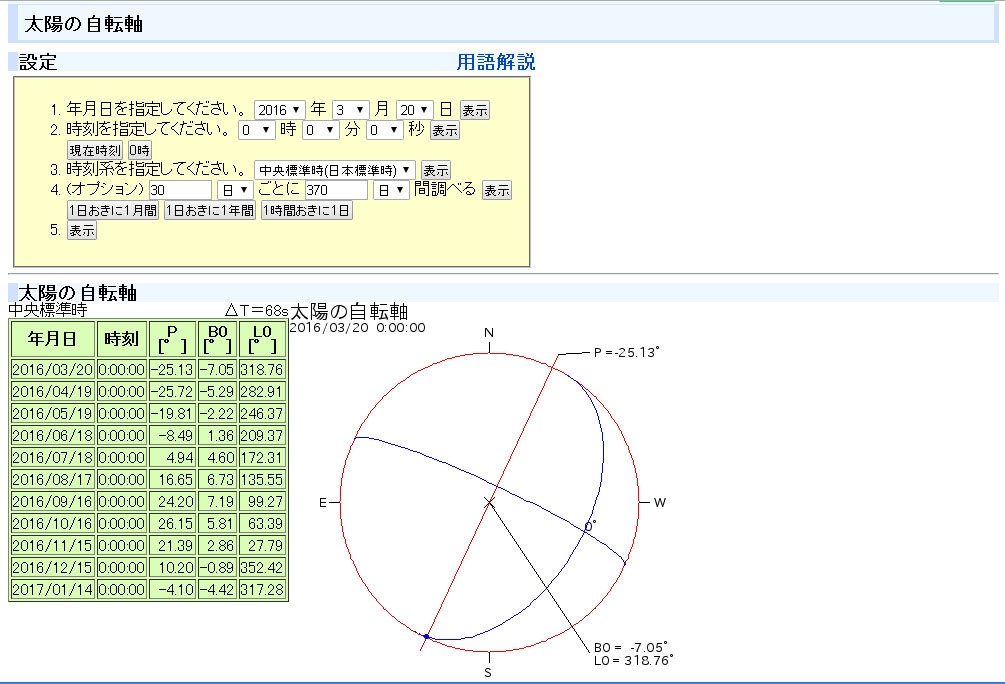Click the 1日おきに1月間 button
The height and width of the screenshot is (684, 1005).
pos(113,210)
